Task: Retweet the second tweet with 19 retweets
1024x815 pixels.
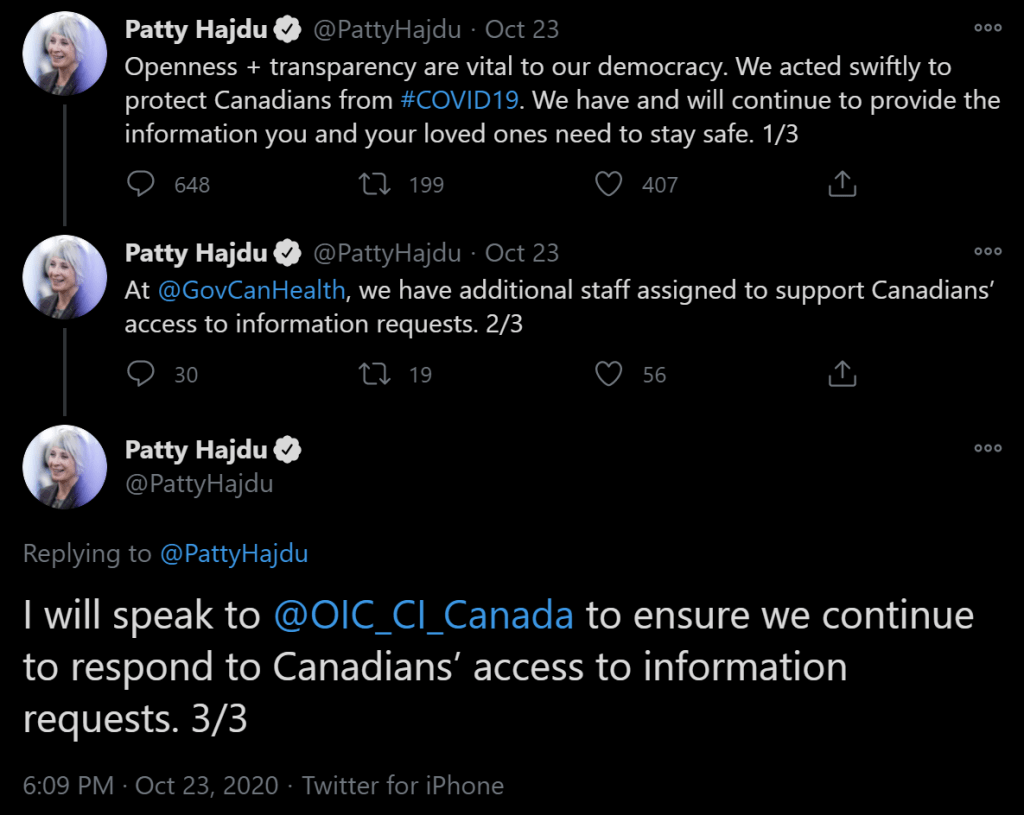Action: pyautogui.click(x=376, y=374)
